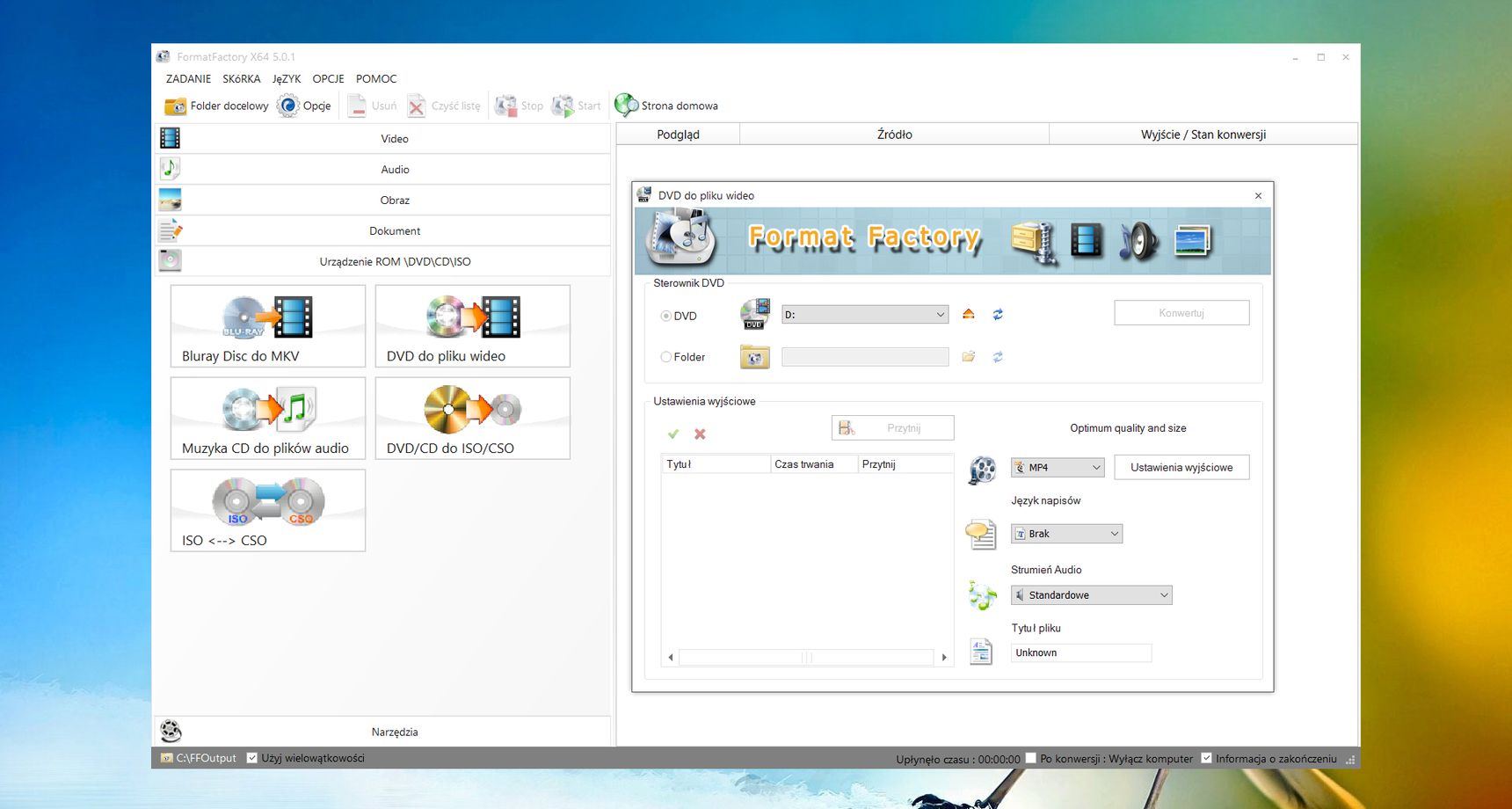Open Muzyka CD do plików audio tool
The image size is (1512, 809).
[x=268, y=418]
